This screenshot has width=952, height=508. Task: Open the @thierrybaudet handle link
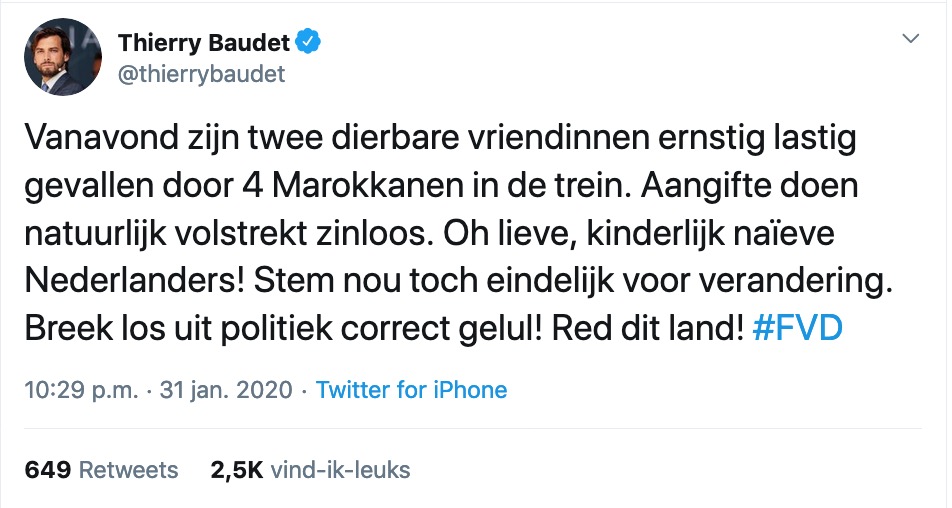(x=200, y=74)
